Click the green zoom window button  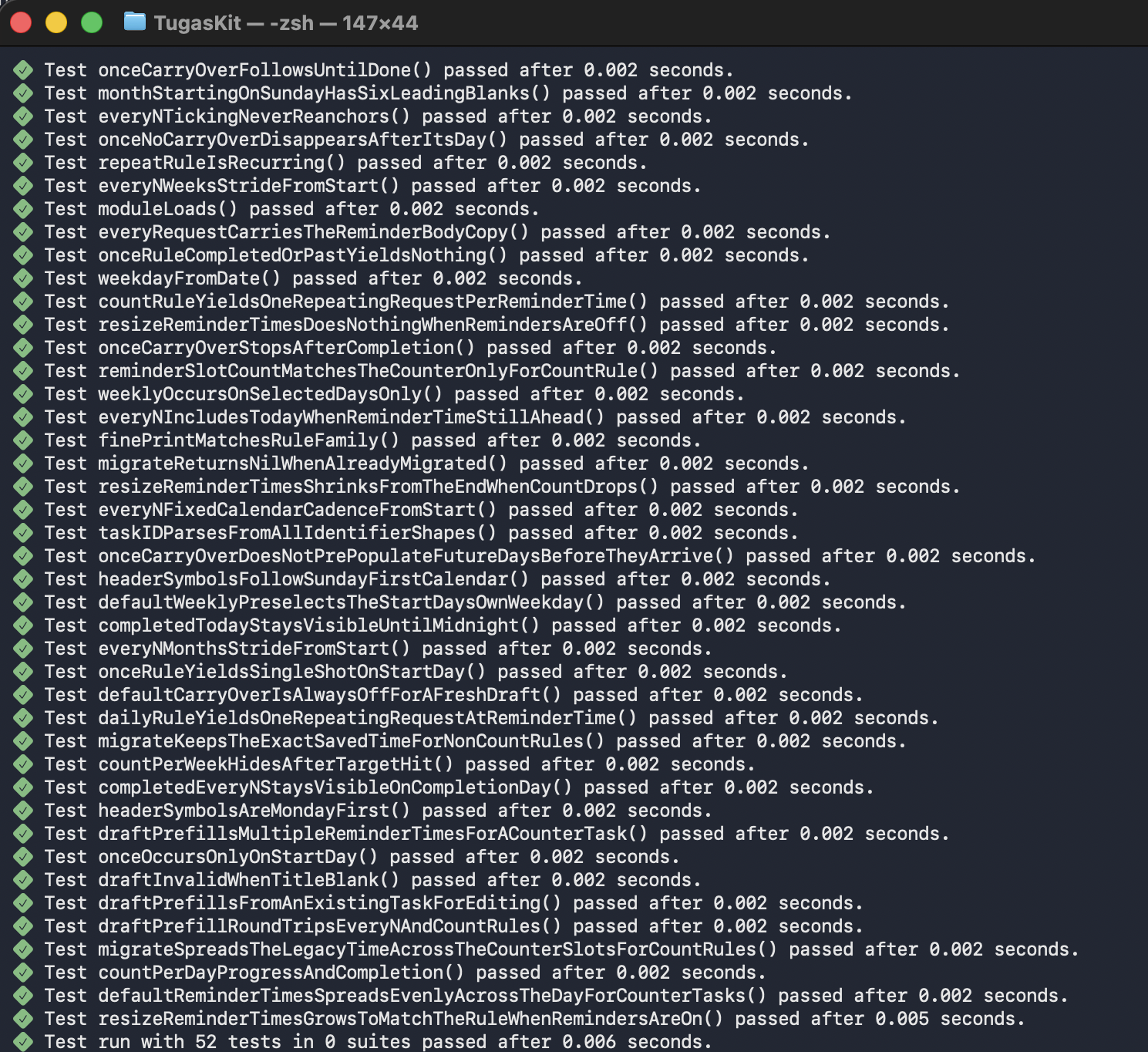pos(92,23)
